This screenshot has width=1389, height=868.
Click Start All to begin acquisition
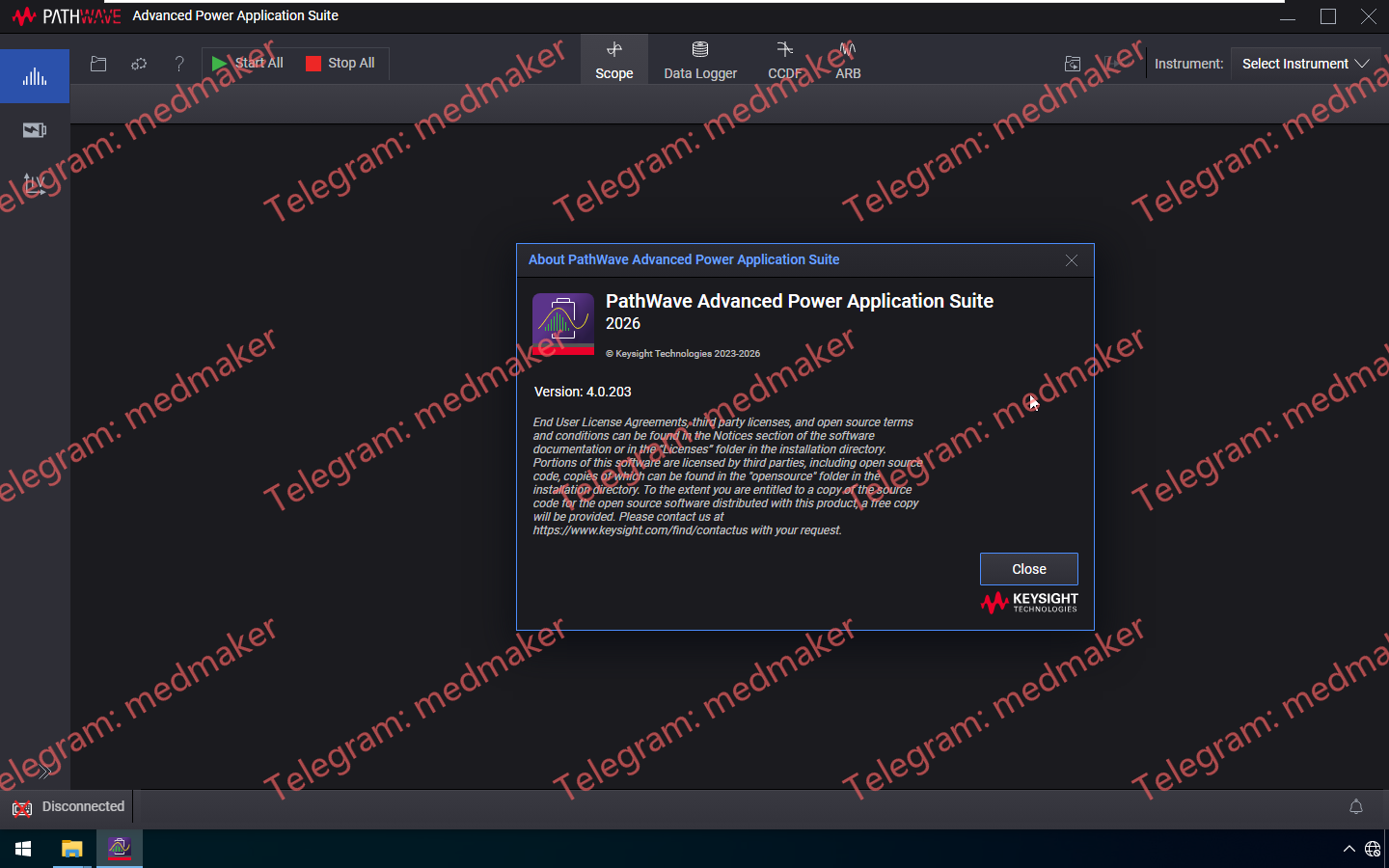tap(247, 63)
